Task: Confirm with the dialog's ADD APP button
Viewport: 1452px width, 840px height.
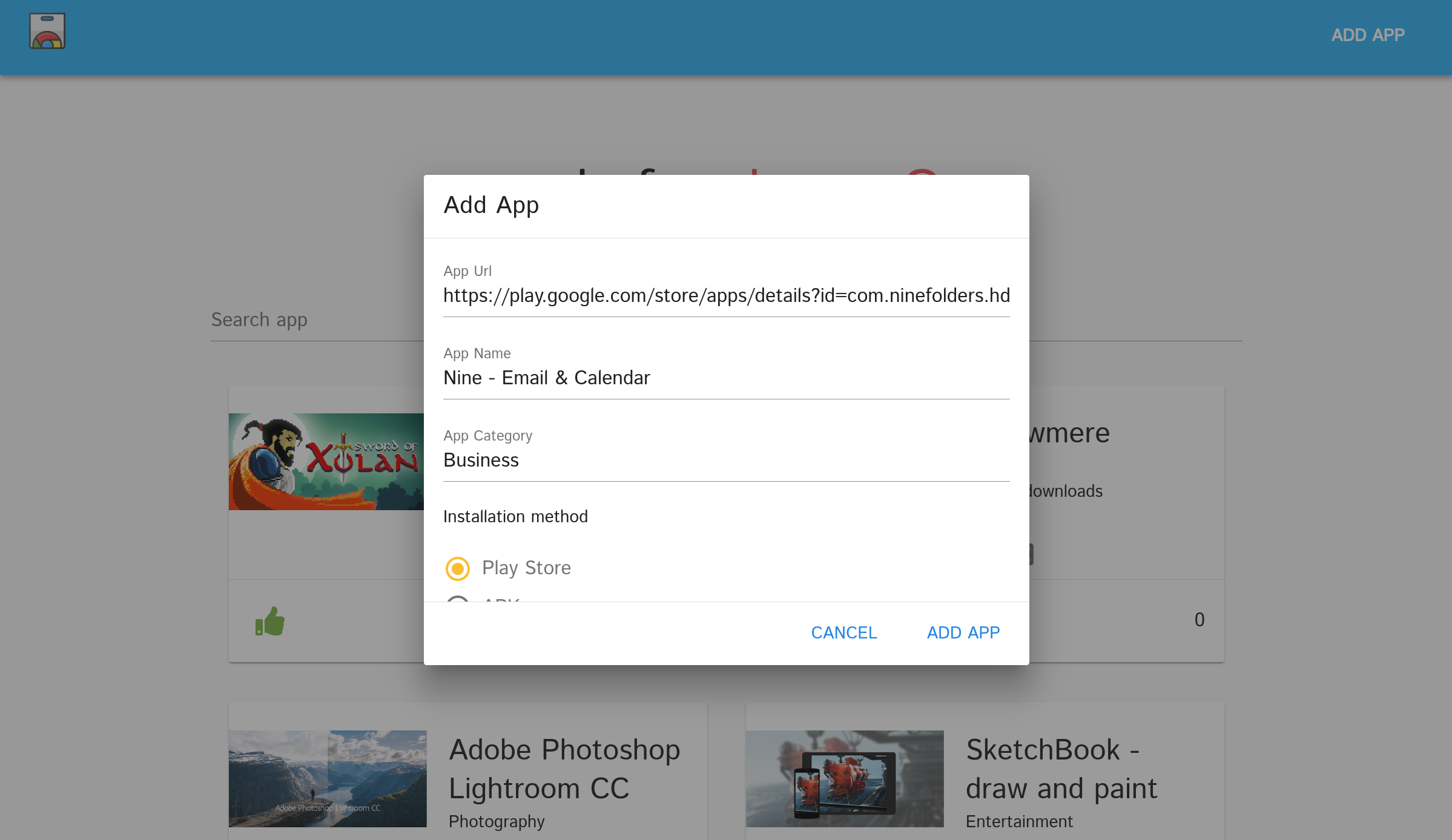Action: pos(963,632)
